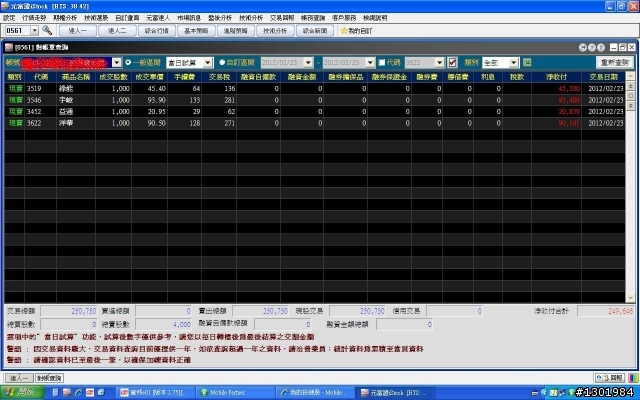Click the scroll-to-bottom icon on right side strip

[631, 105]
